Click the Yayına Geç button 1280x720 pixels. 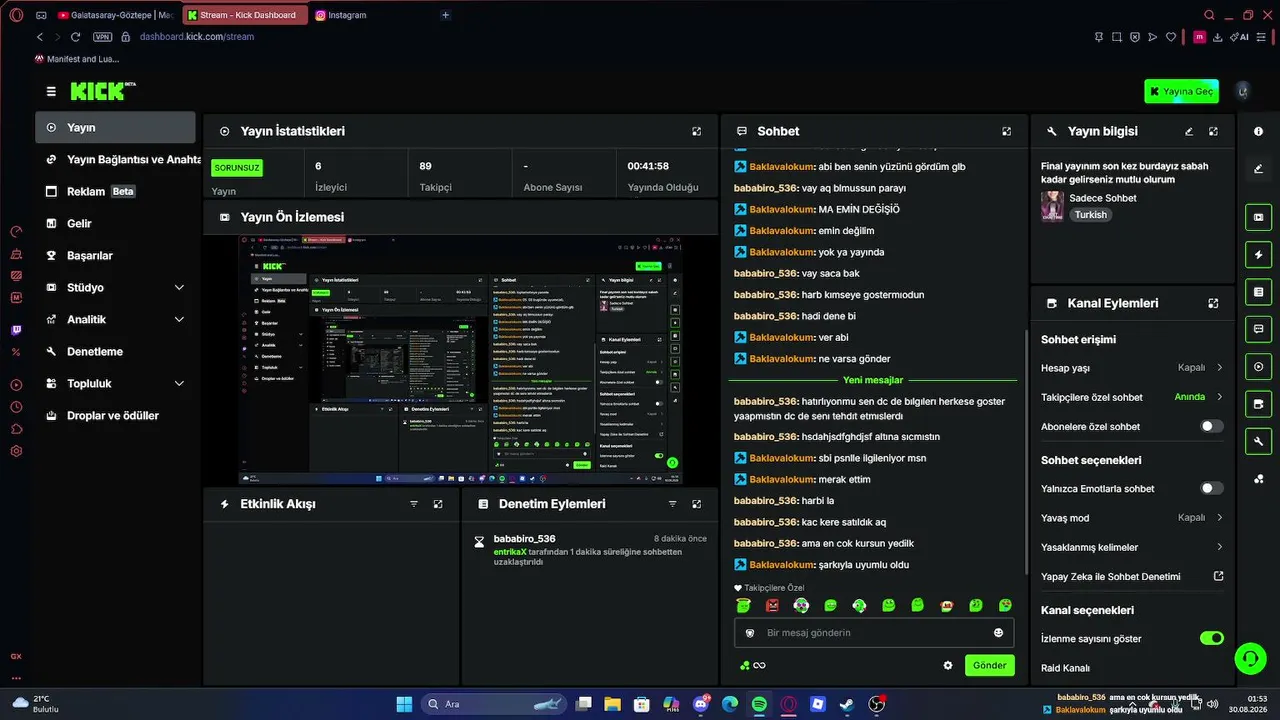1181,91
